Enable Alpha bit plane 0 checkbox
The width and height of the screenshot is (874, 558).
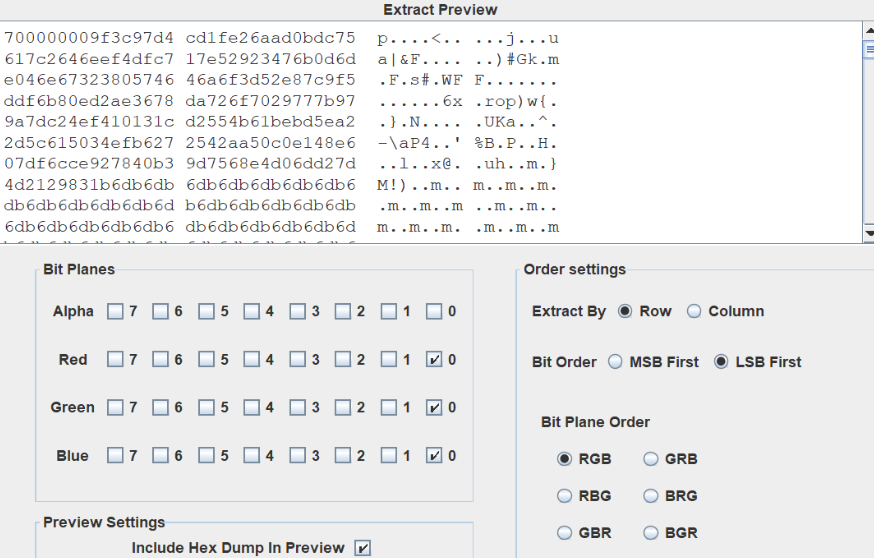434,311
